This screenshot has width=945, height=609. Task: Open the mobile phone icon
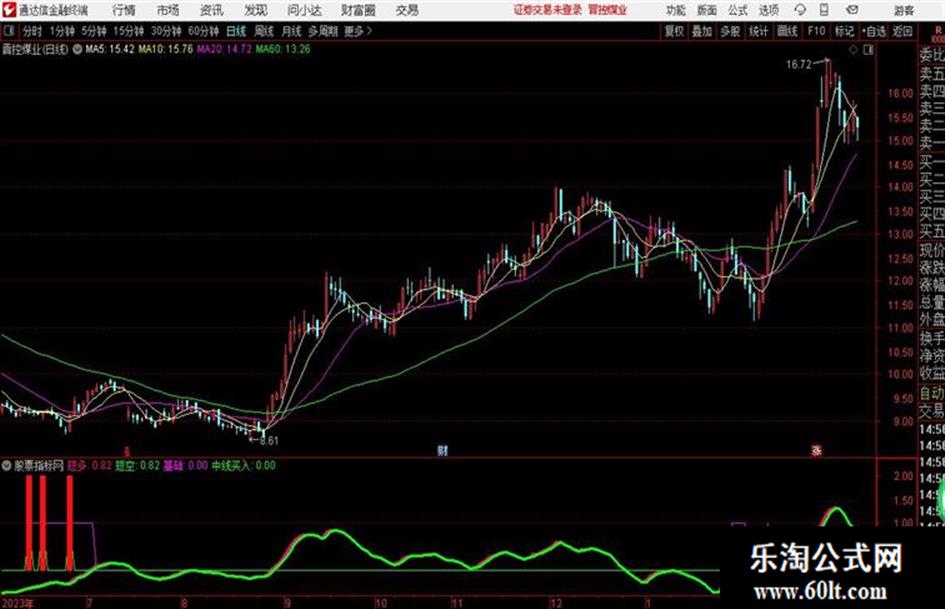824,10
